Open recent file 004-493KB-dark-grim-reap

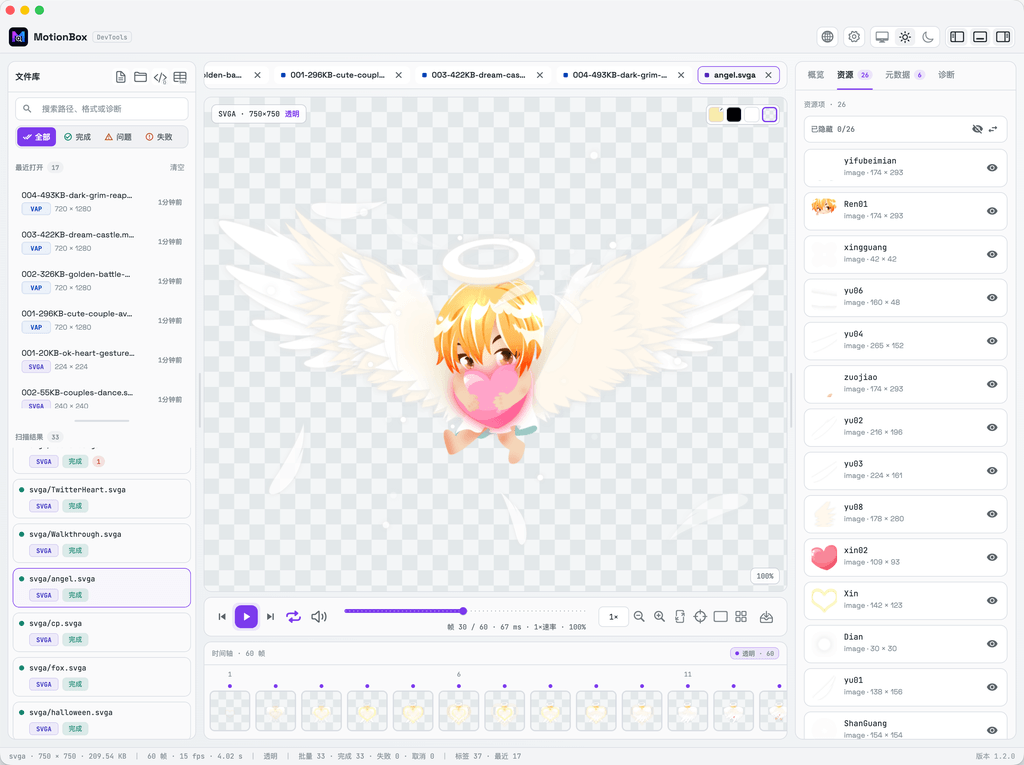click(102, 202)
